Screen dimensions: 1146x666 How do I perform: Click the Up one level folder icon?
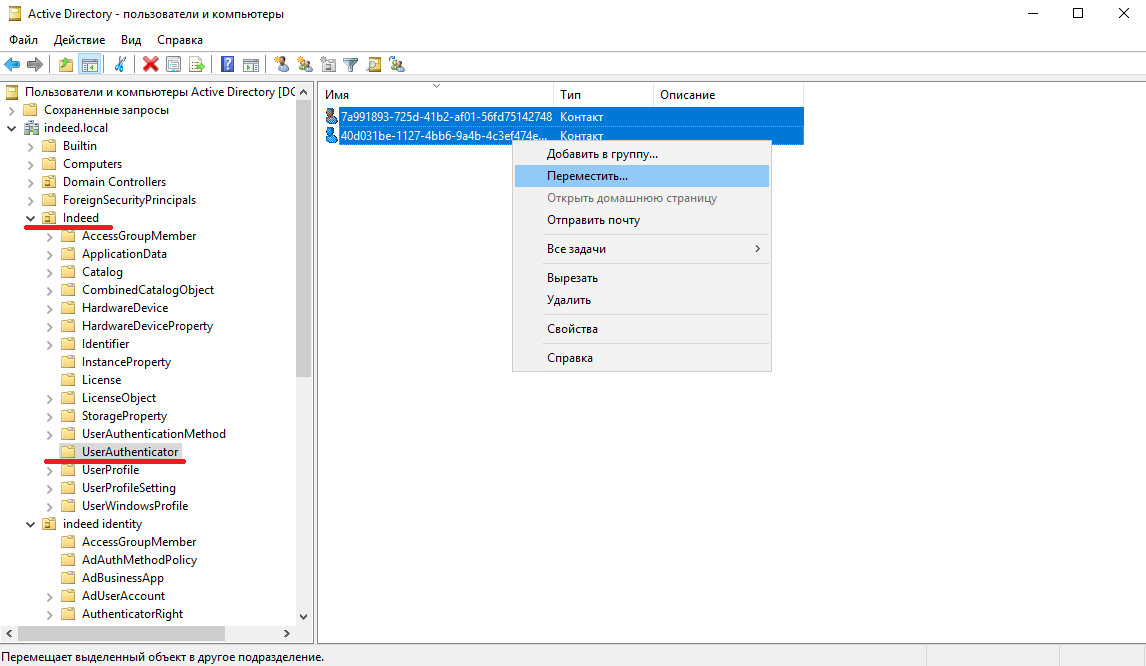[66, 65]
